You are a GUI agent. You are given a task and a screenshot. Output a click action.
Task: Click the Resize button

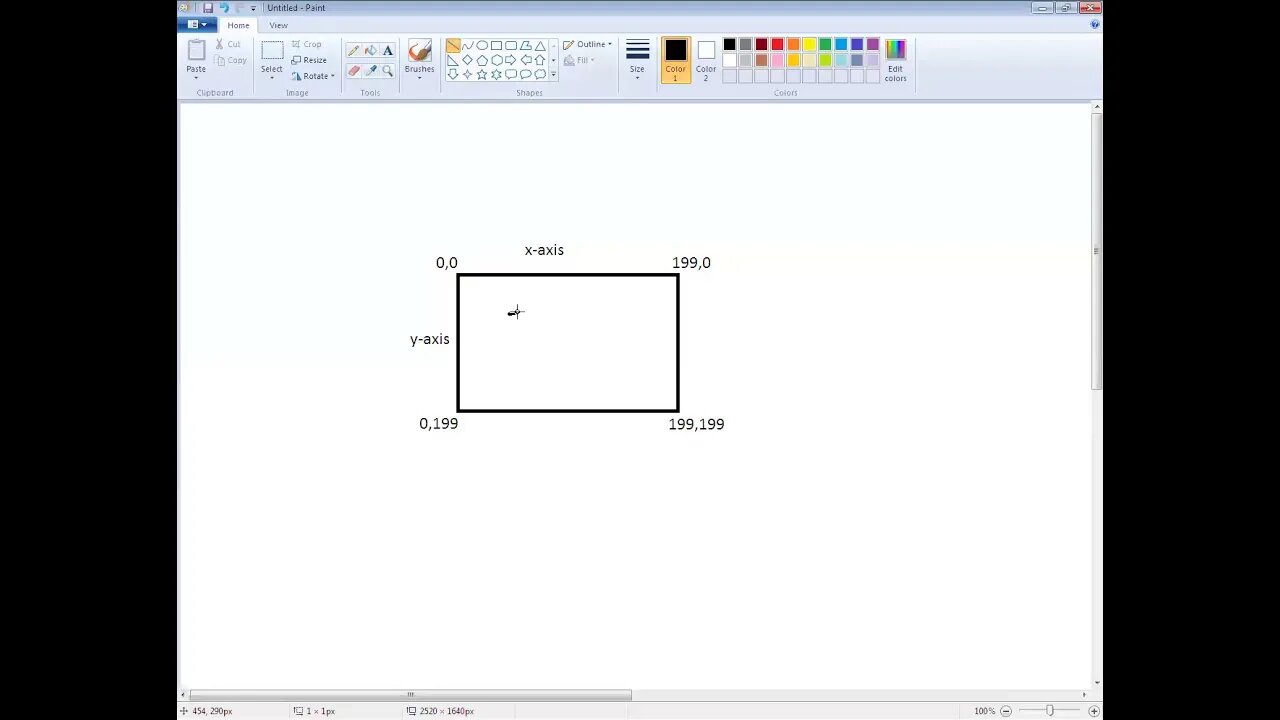click(x=310, y=60)
